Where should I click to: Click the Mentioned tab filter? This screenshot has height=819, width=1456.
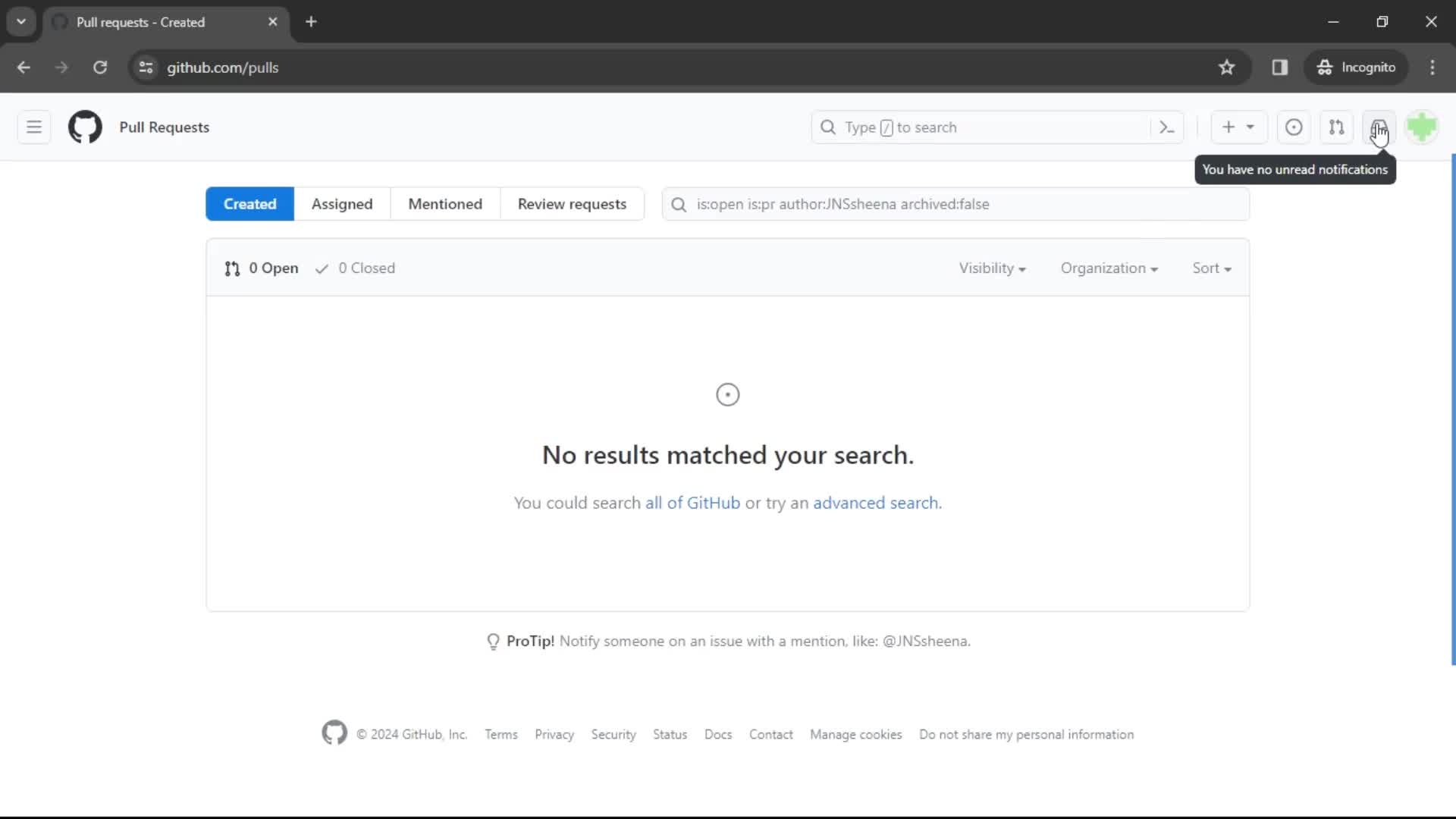tap(445, 204)
